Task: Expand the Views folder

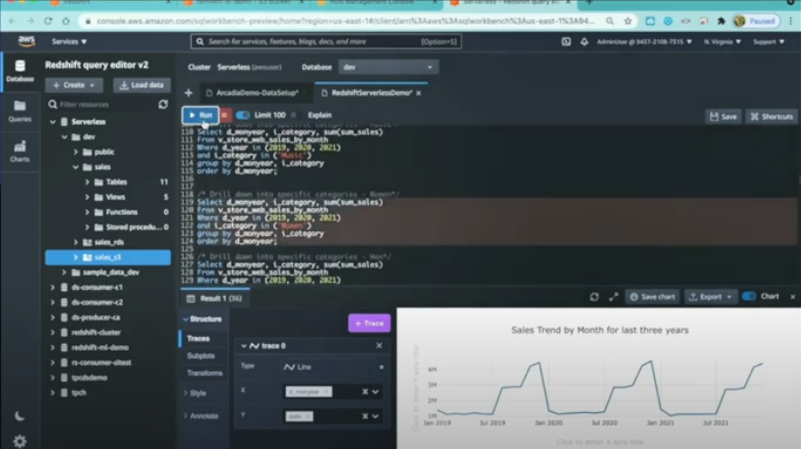Action: [x=87, y=197]
